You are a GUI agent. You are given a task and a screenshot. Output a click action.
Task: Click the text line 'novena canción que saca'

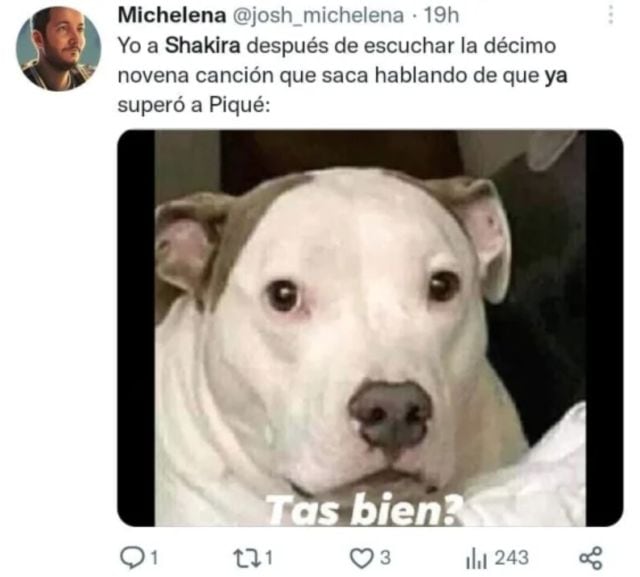[x=243, y=75]
